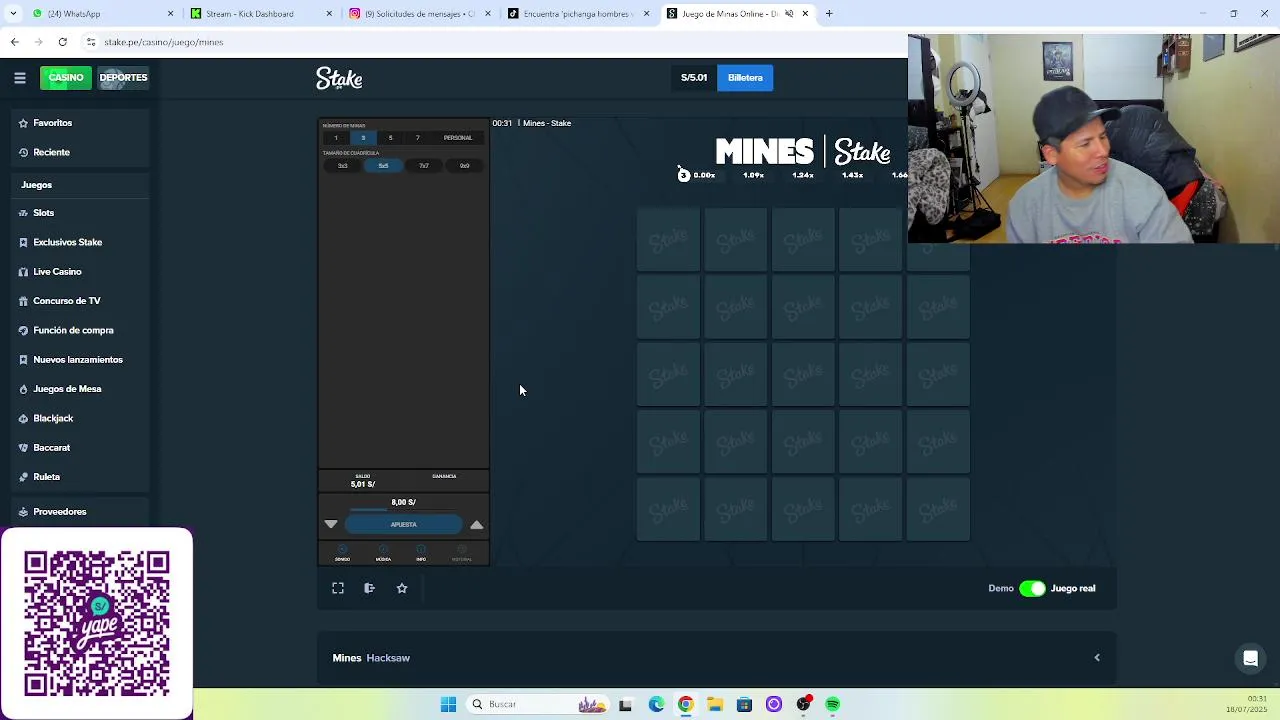This screenshot has height=720, width=1280.
Task: Select 5x5 grid size
Action: (383, 166)
